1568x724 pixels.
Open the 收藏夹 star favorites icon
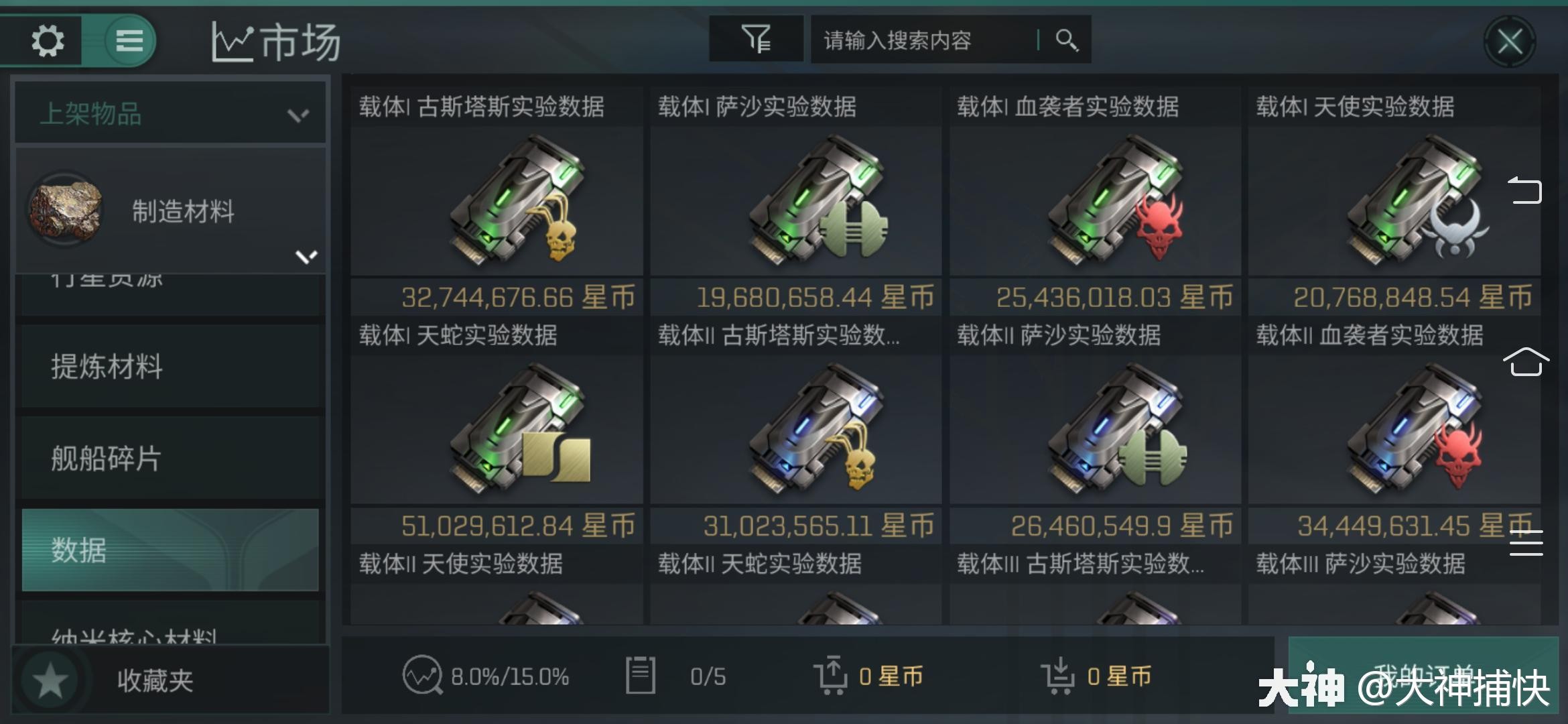coord(50,681)
